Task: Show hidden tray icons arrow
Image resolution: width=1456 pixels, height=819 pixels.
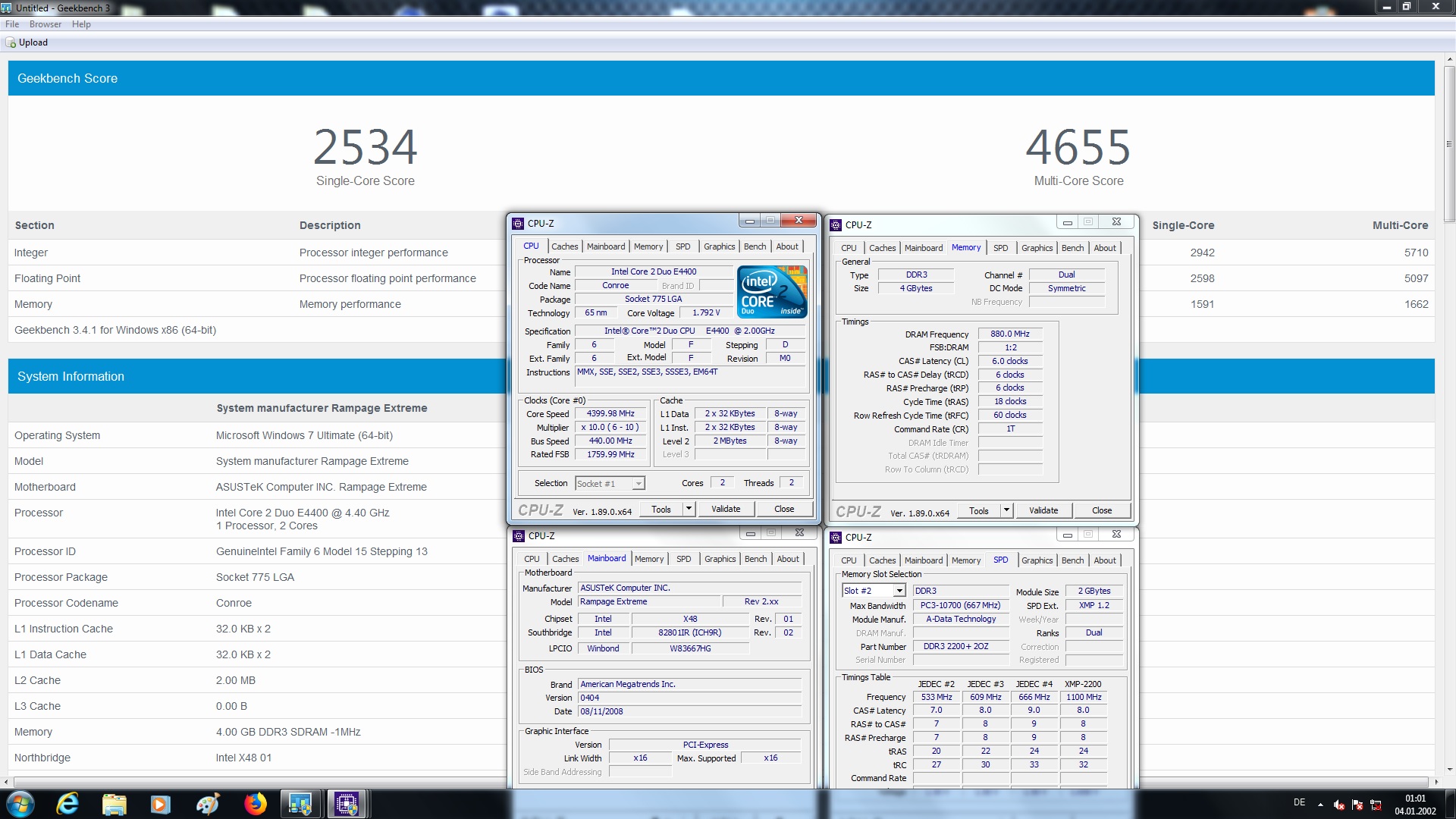Action: point(1320,805)
